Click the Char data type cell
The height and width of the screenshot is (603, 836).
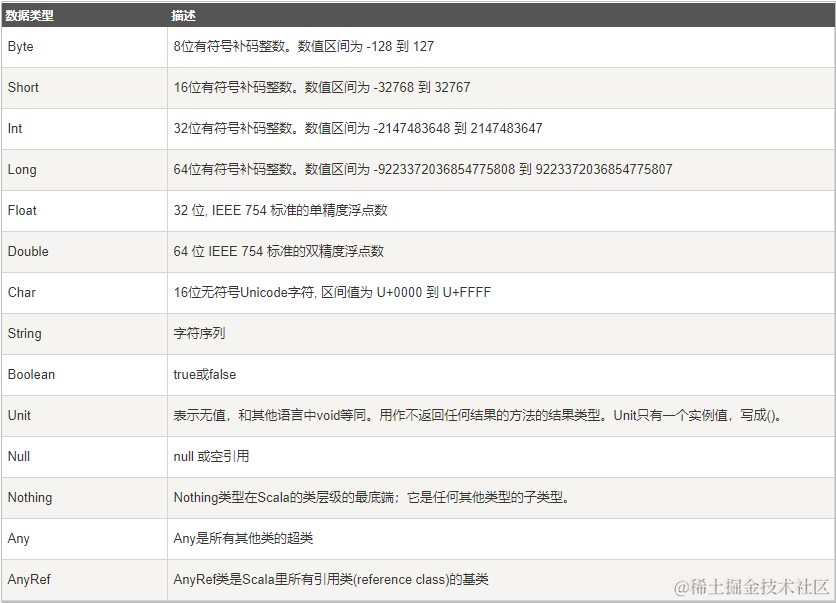click(21, 292)
